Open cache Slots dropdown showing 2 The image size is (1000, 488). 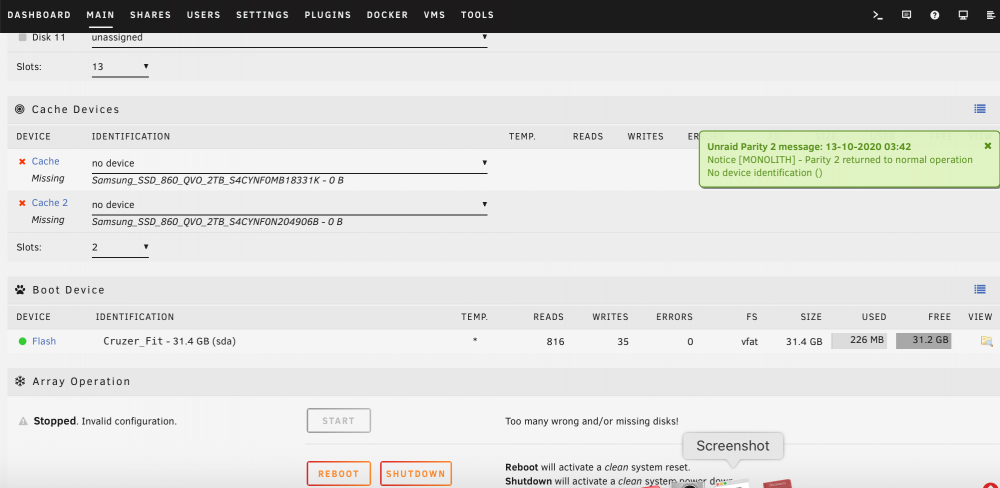(x=121, y=247)
